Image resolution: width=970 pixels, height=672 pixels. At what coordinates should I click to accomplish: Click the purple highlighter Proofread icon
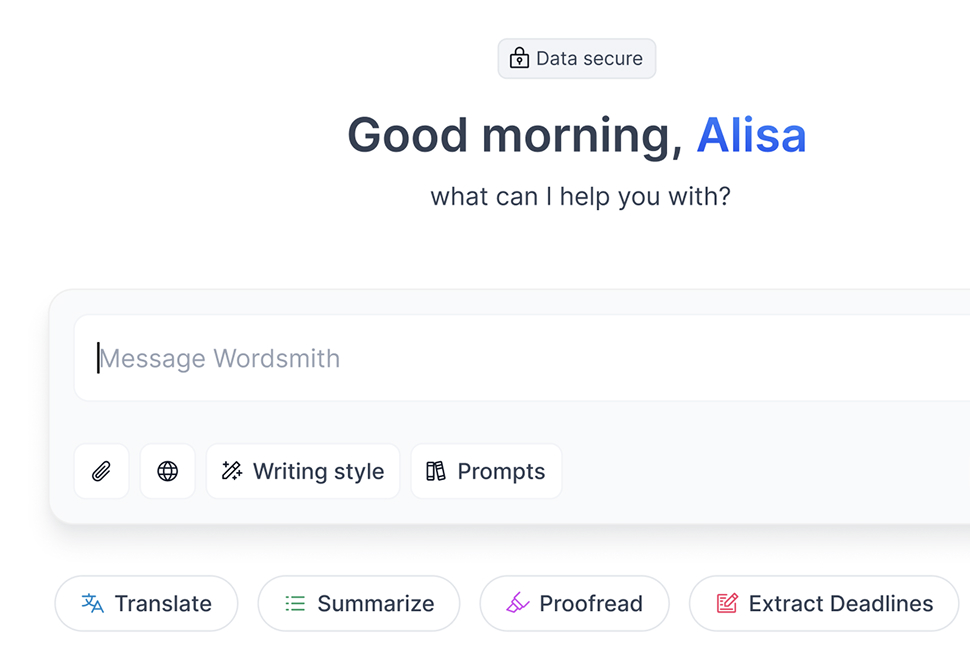click(517, 603)
